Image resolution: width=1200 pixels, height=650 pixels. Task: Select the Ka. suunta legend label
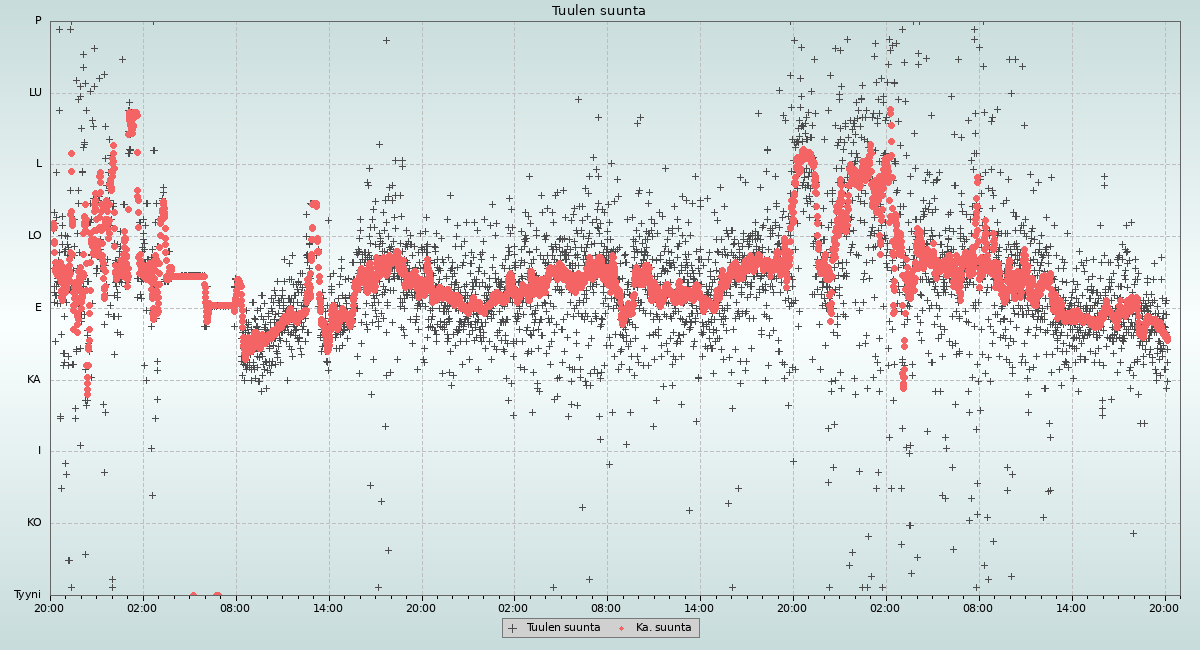click(663, 628)
